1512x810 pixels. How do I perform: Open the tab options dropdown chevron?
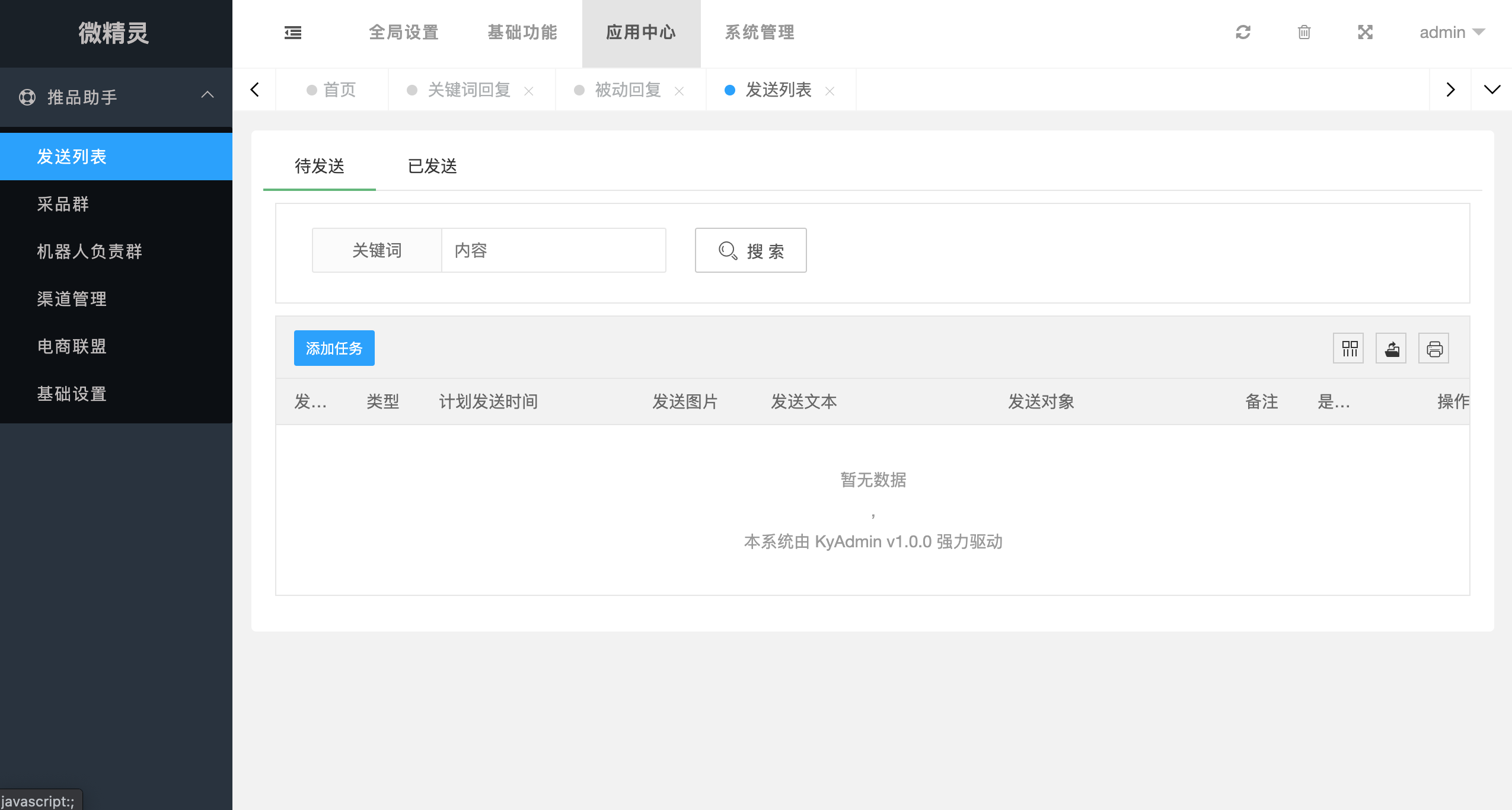[1492, 90]
